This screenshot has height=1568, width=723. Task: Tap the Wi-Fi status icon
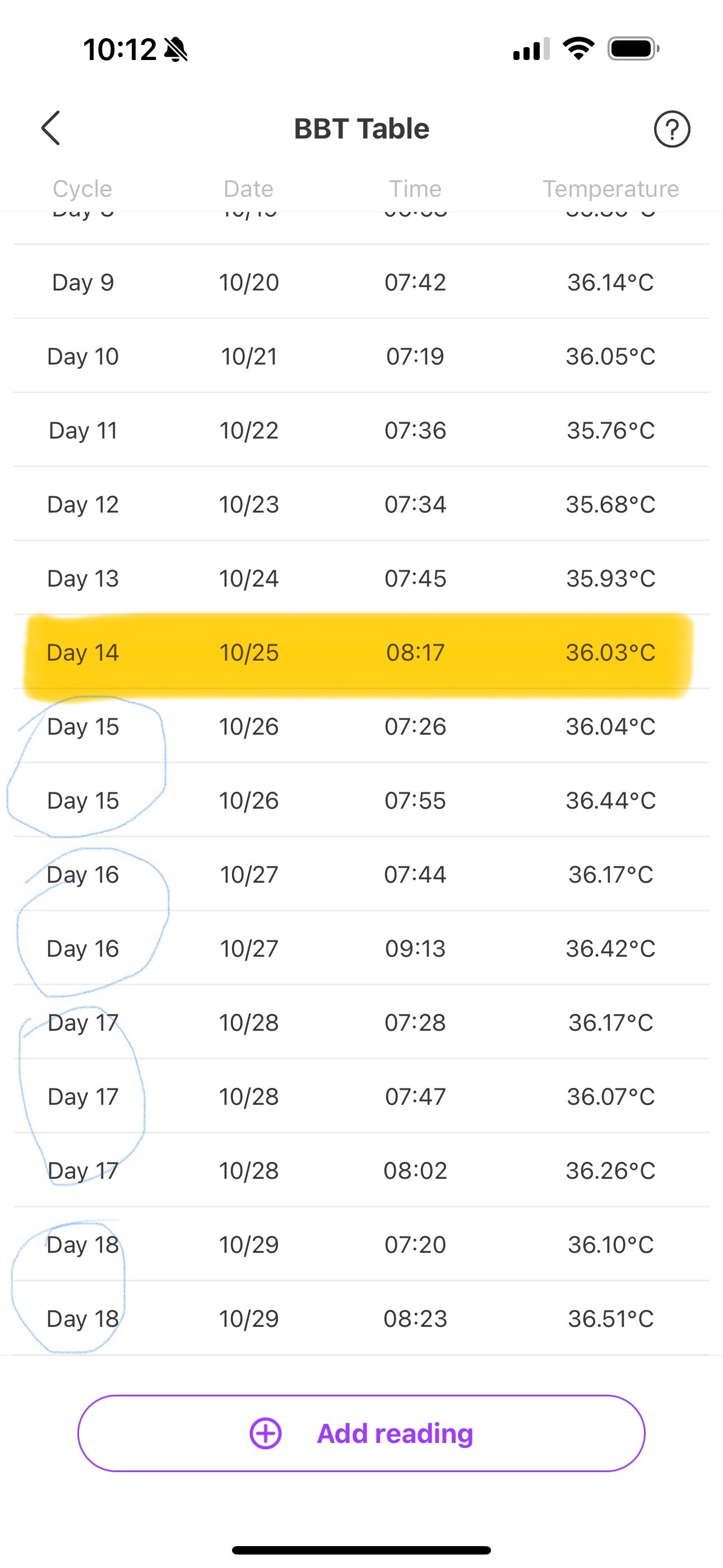click(x=578, y=49)
